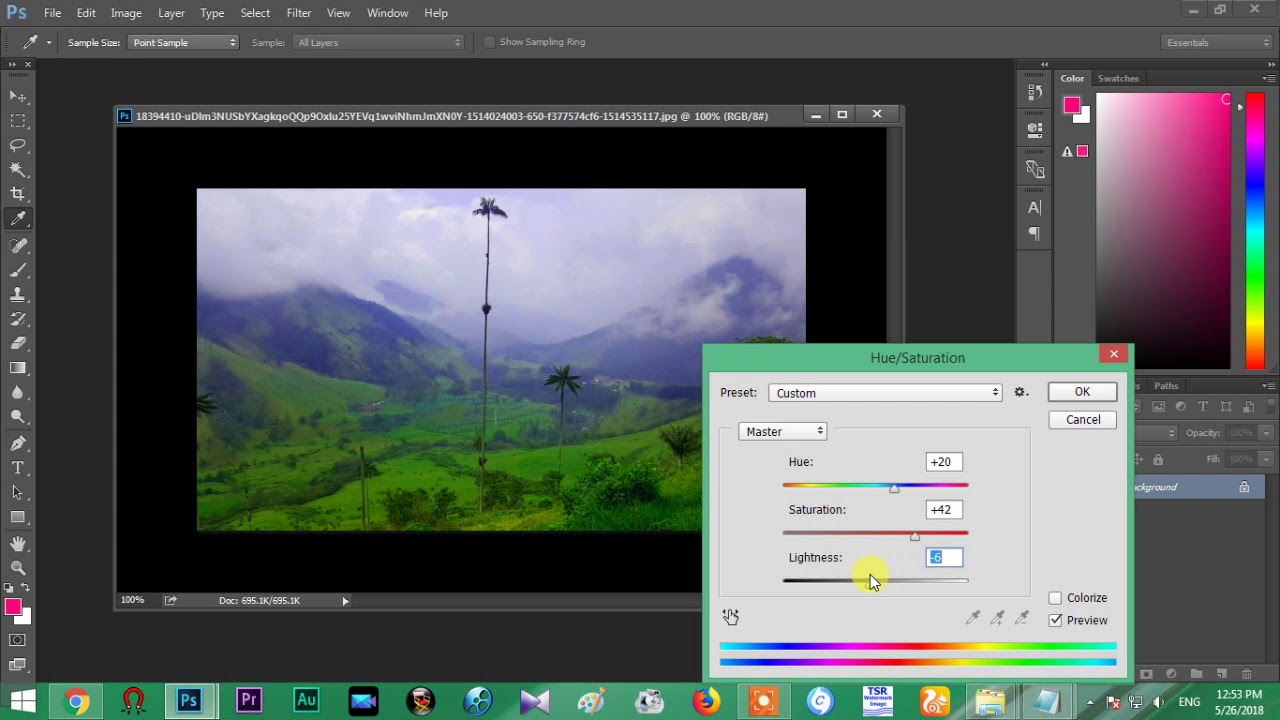
Task: Open the Paragraph panel icon
Action: (1035, 234)
